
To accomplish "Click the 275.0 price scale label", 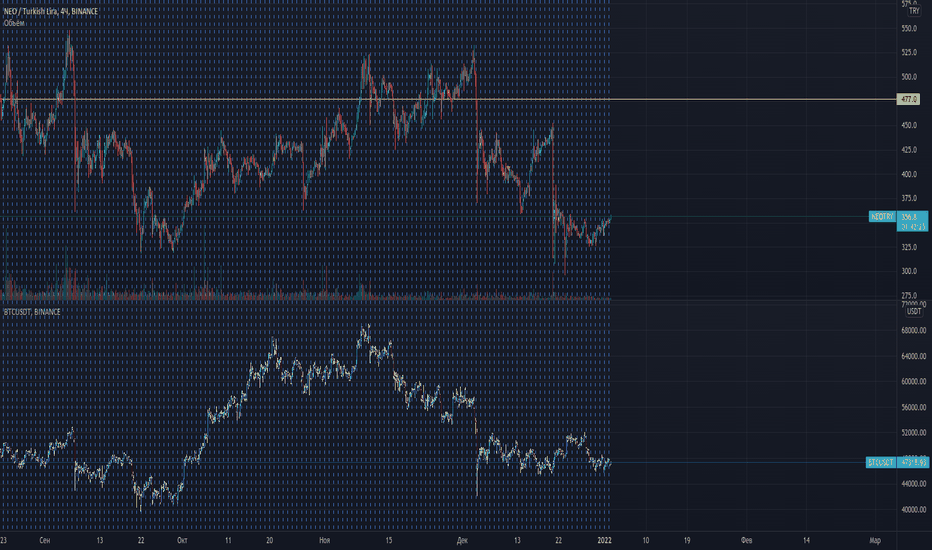I will [909, 296].
